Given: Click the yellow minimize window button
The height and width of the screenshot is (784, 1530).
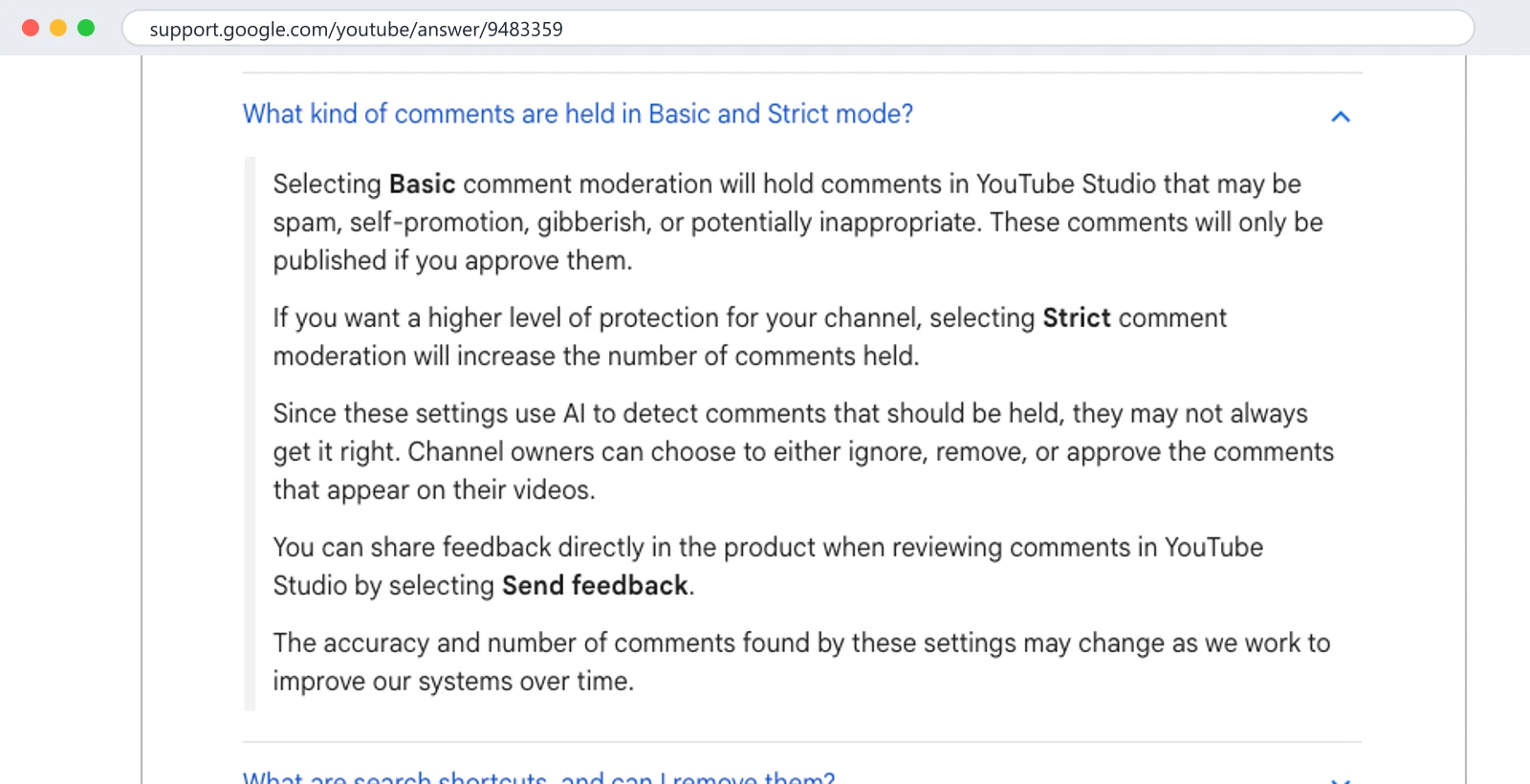Looking at the screenshot, I should coord(58,28).
